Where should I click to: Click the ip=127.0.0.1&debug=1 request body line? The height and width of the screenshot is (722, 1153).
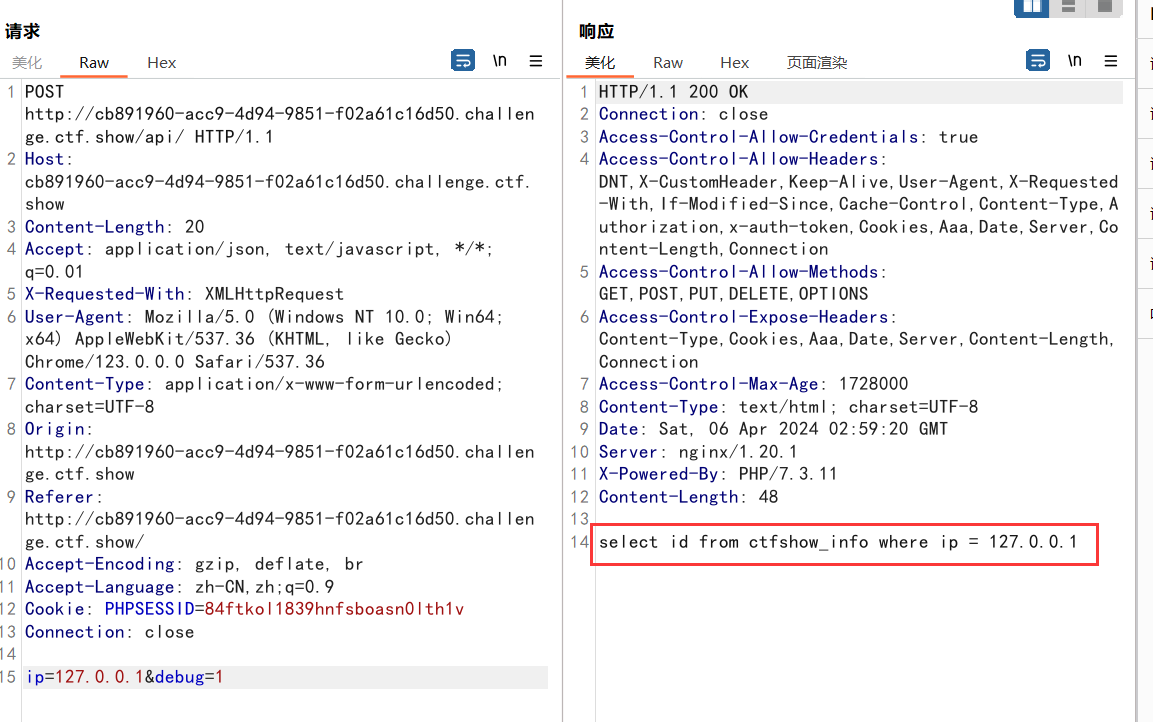click(124, 677)
